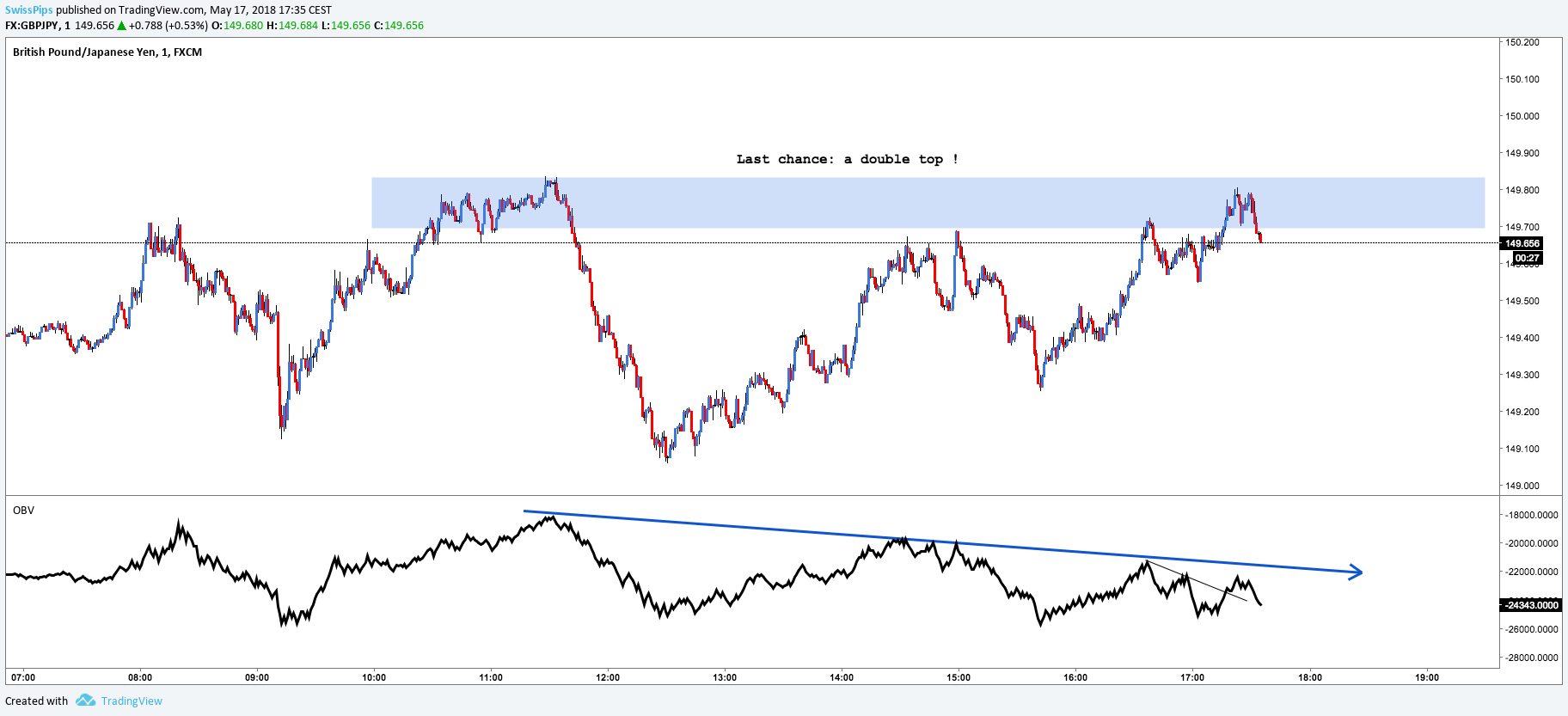Click the H:149.684 high value

click(292, 26)
